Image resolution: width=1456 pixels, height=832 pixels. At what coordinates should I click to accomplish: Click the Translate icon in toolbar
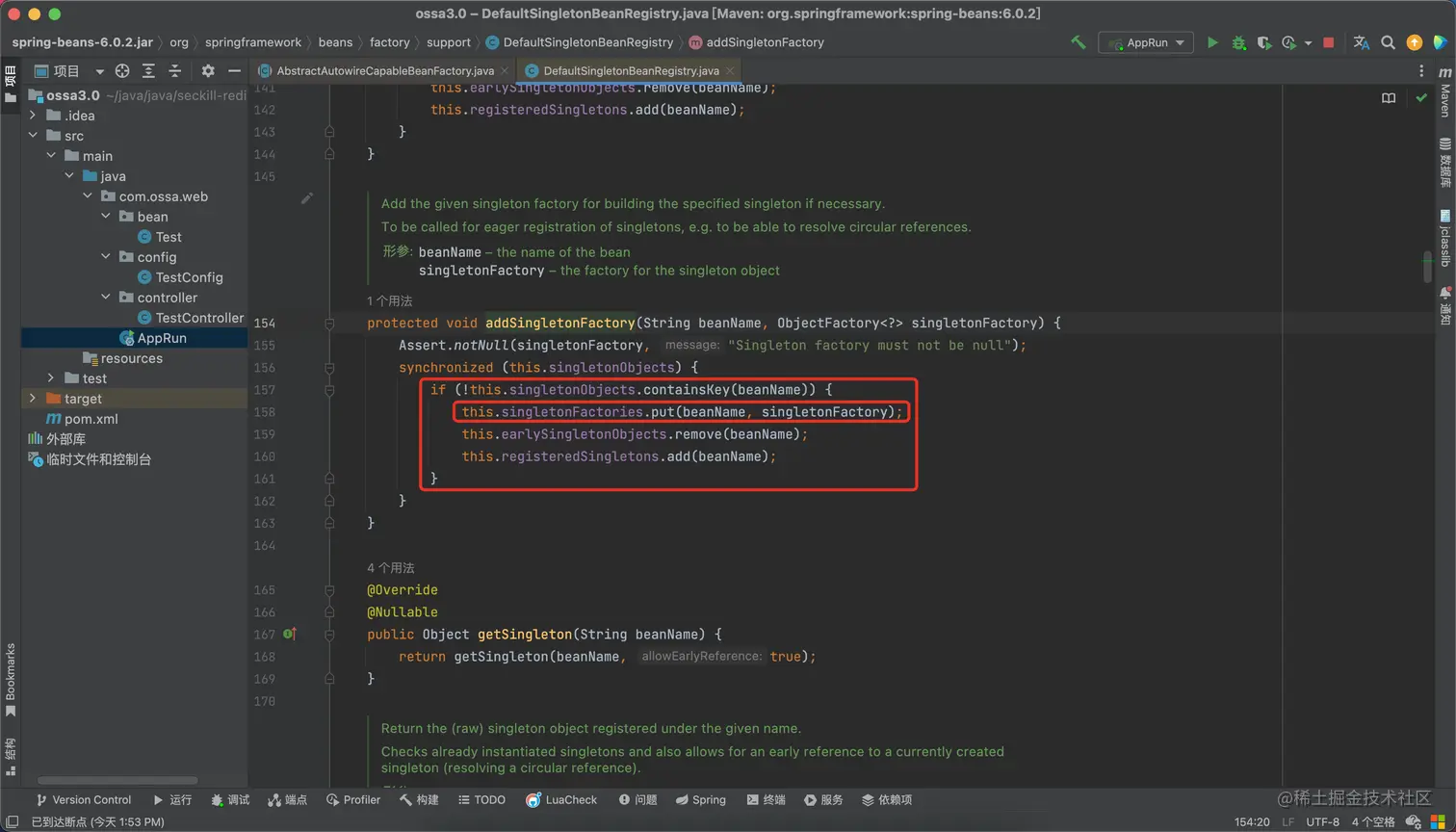click(1362, 42)
